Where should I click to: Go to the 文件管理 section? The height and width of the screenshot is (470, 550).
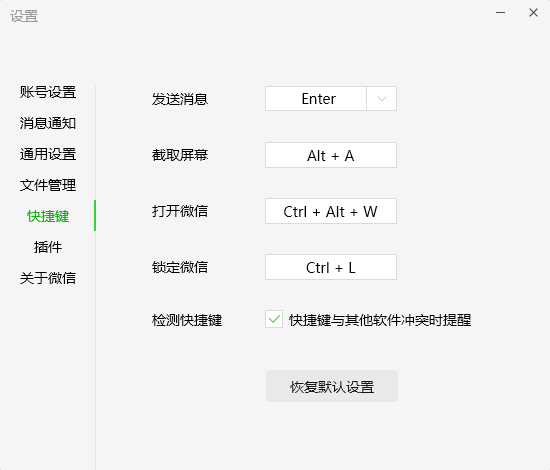coord(48,185)
